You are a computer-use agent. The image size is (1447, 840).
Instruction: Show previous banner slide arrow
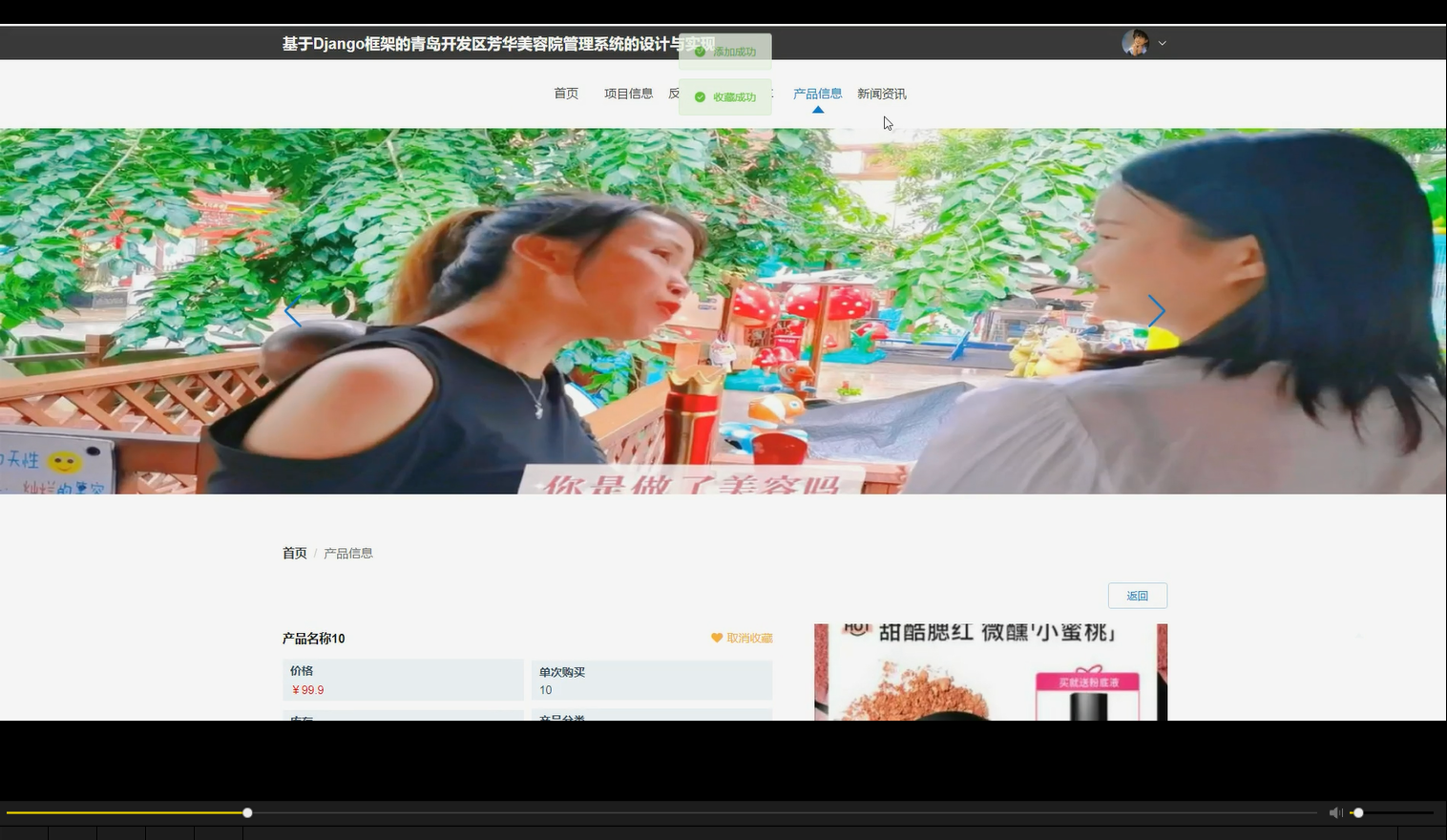coord(292,311)
